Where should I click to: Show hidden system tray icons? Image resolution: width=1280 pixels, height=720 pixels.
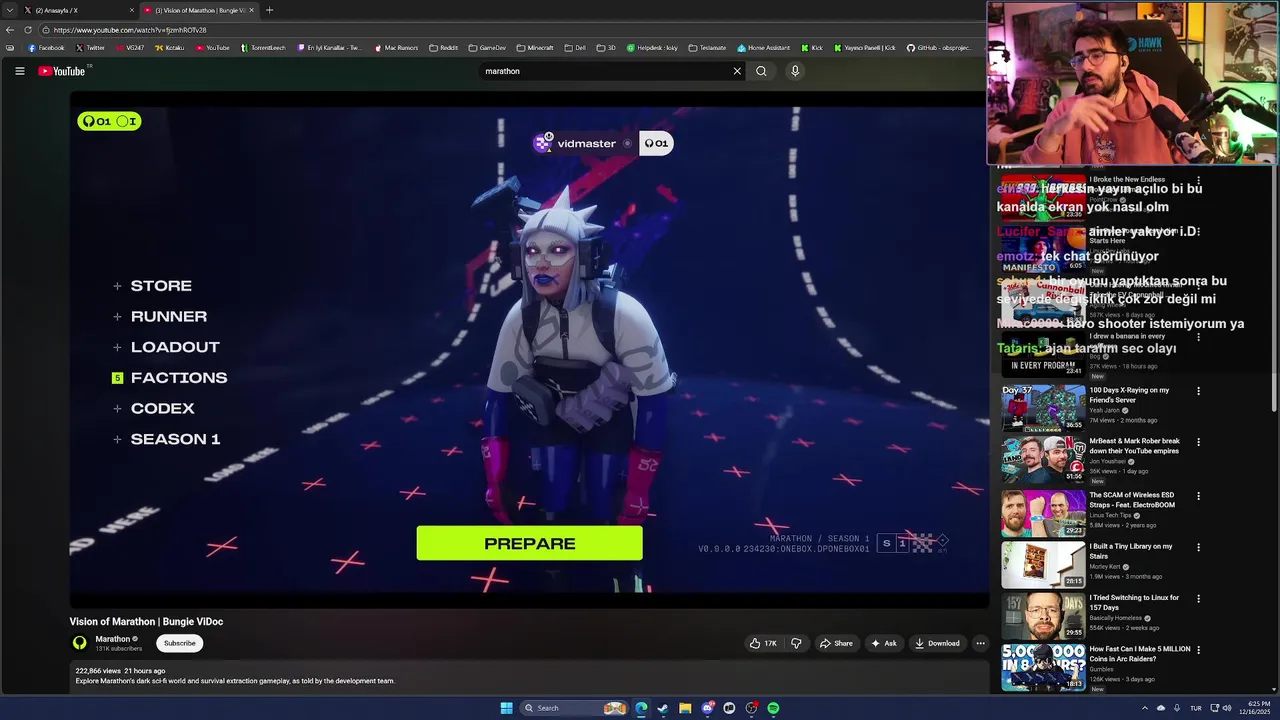(1145, 708)
